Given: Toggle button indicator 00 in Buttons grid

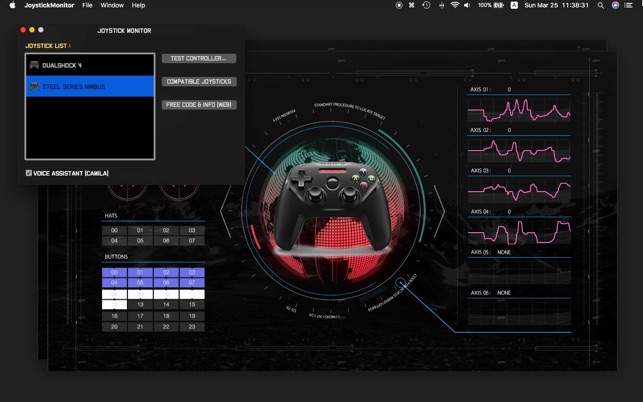Looking at the screenshot, I should click(x=114, y=272).
